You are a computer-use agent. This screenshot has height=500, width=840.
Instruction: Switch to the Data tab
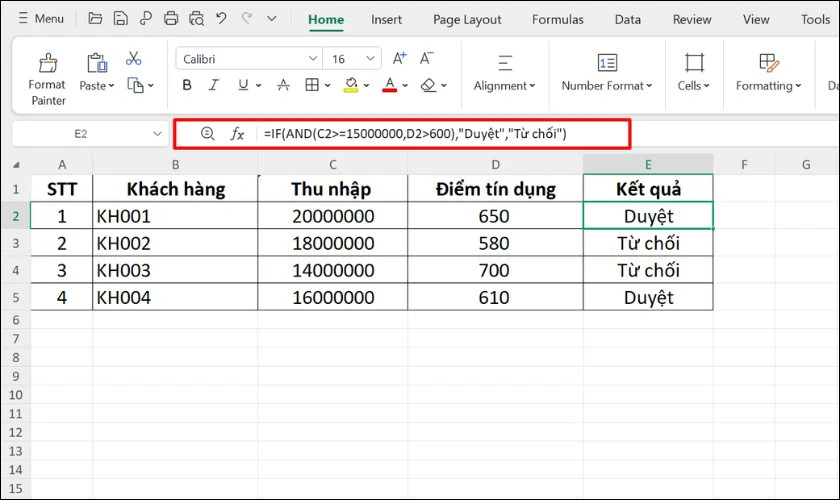[x=627, y=20]
